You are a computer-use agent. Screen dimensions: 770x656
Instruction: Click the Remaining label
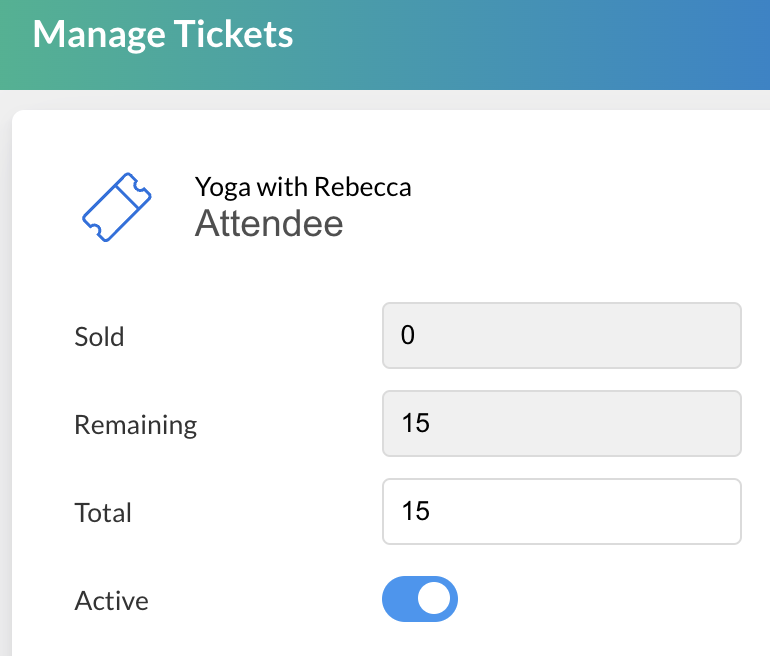[135, 425]
